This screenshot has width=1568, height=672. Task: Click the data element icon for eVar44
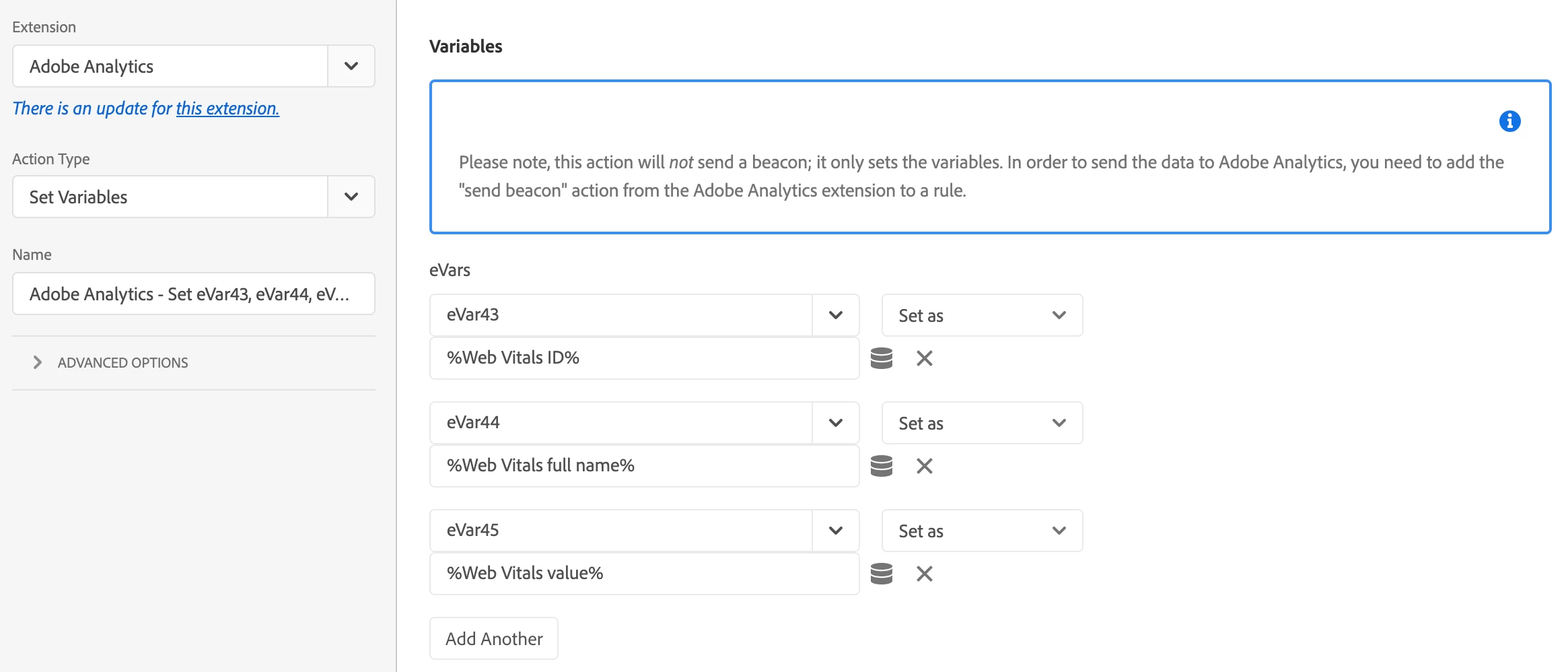[881, 466]
